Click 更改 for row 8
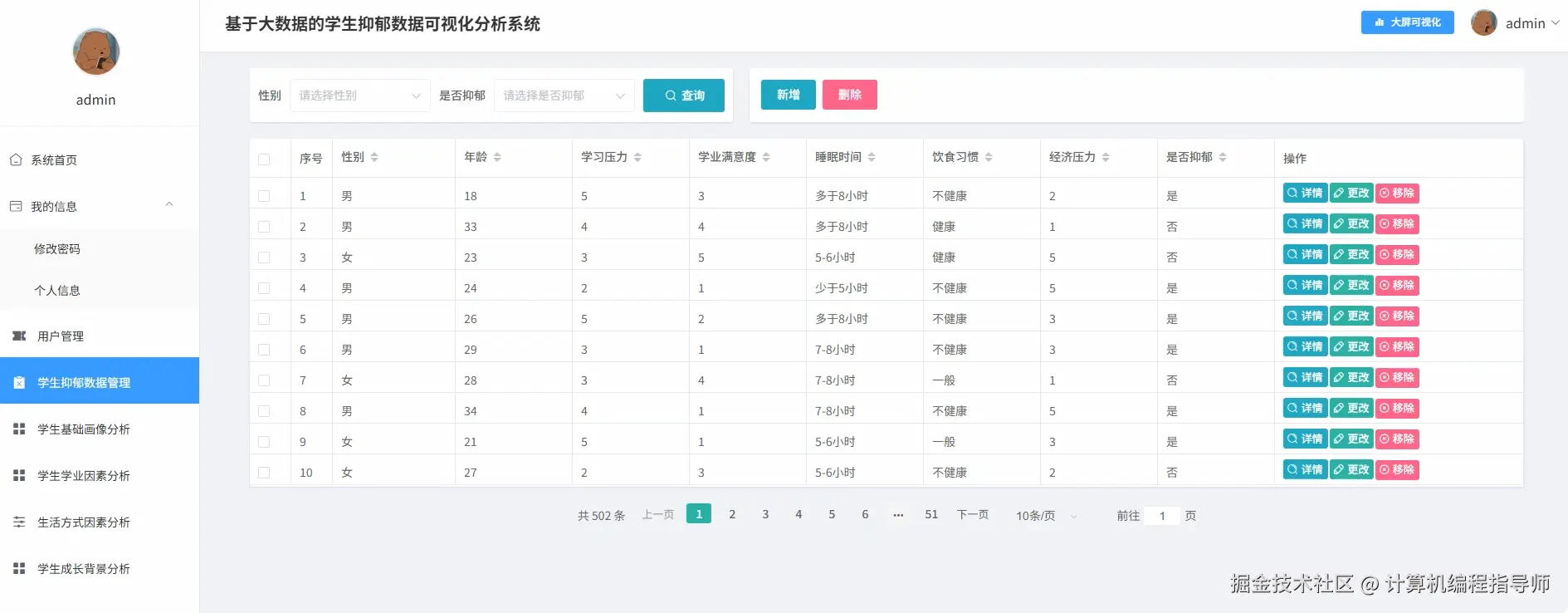Image resolution: width=1568 pixels, height=613 pixels. click(x=1351, y=408)
